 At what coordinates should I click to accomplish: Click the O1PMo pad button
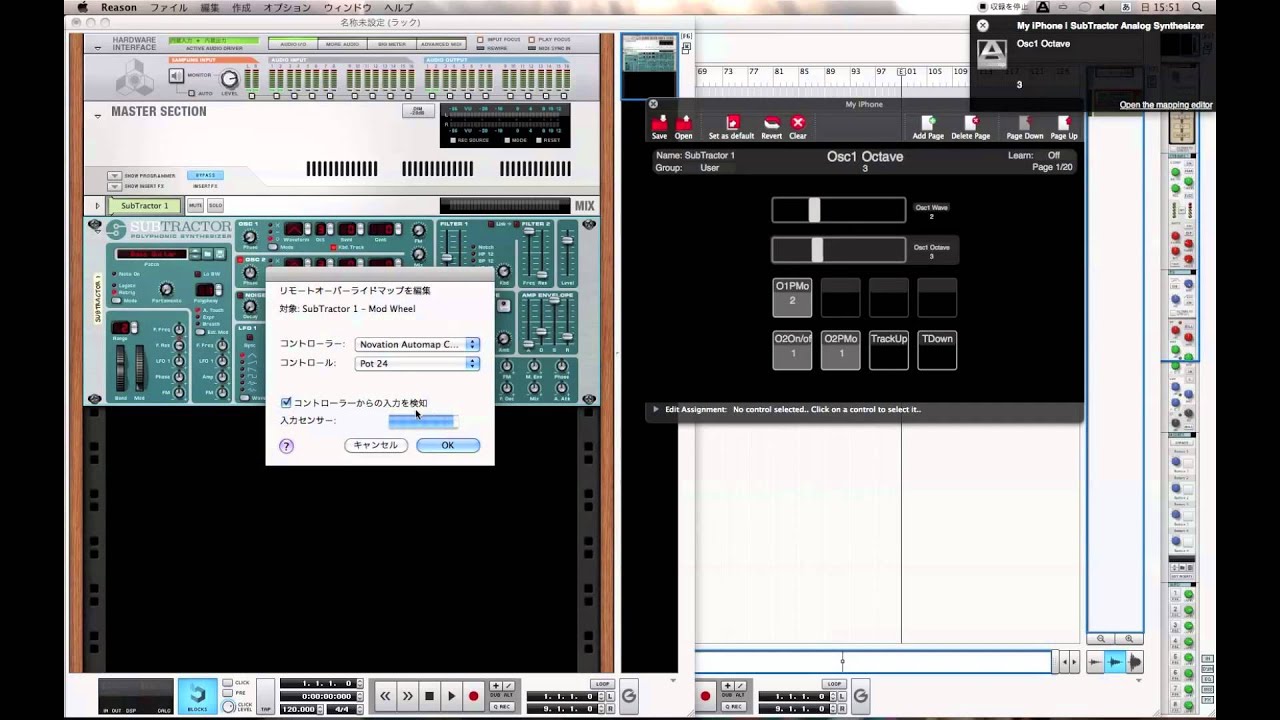pyautogui.click(x=792, y=298)
